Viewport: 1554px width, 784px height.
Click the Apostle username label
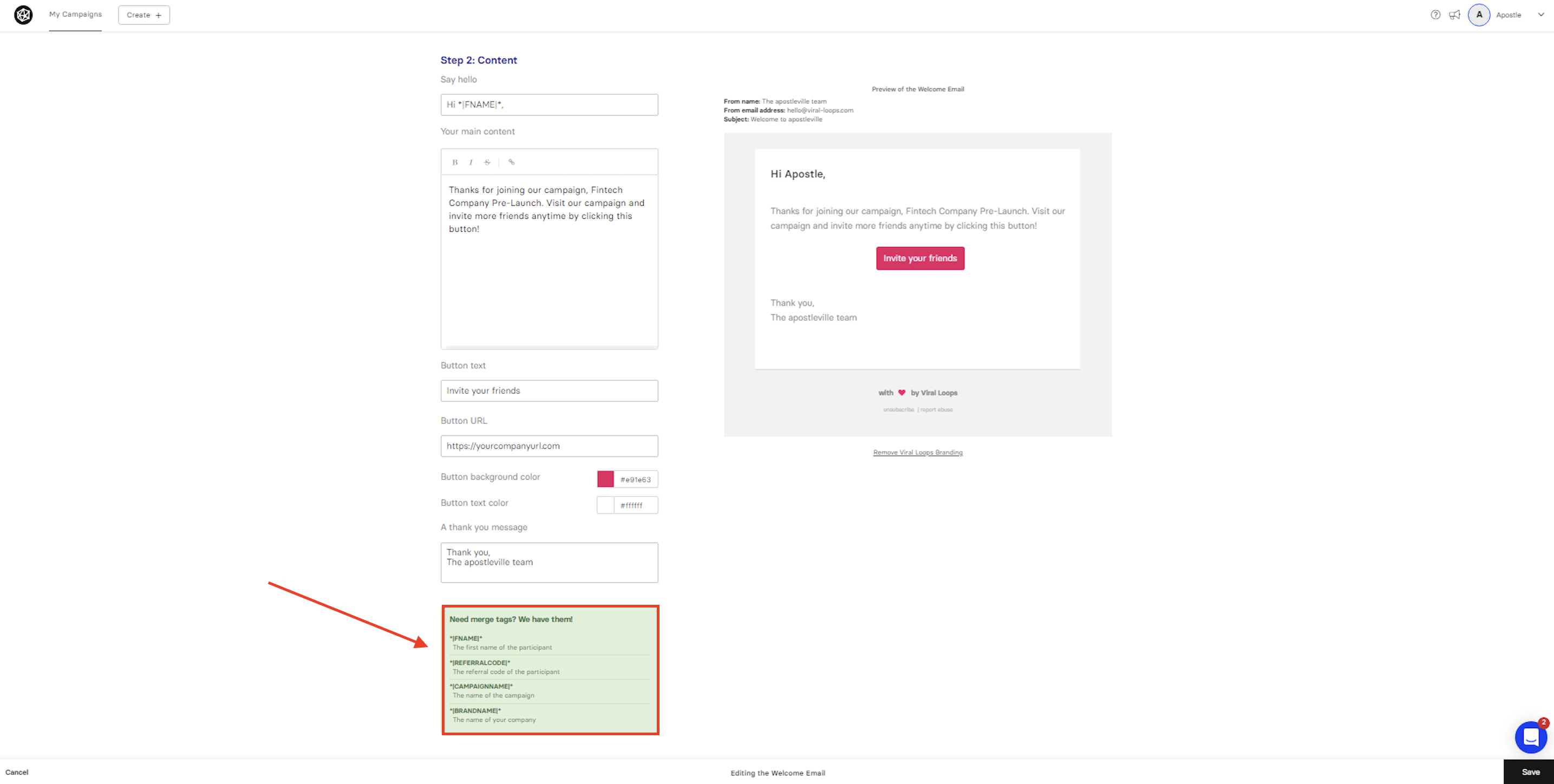pyautogui.click(x=1508, y=15)
